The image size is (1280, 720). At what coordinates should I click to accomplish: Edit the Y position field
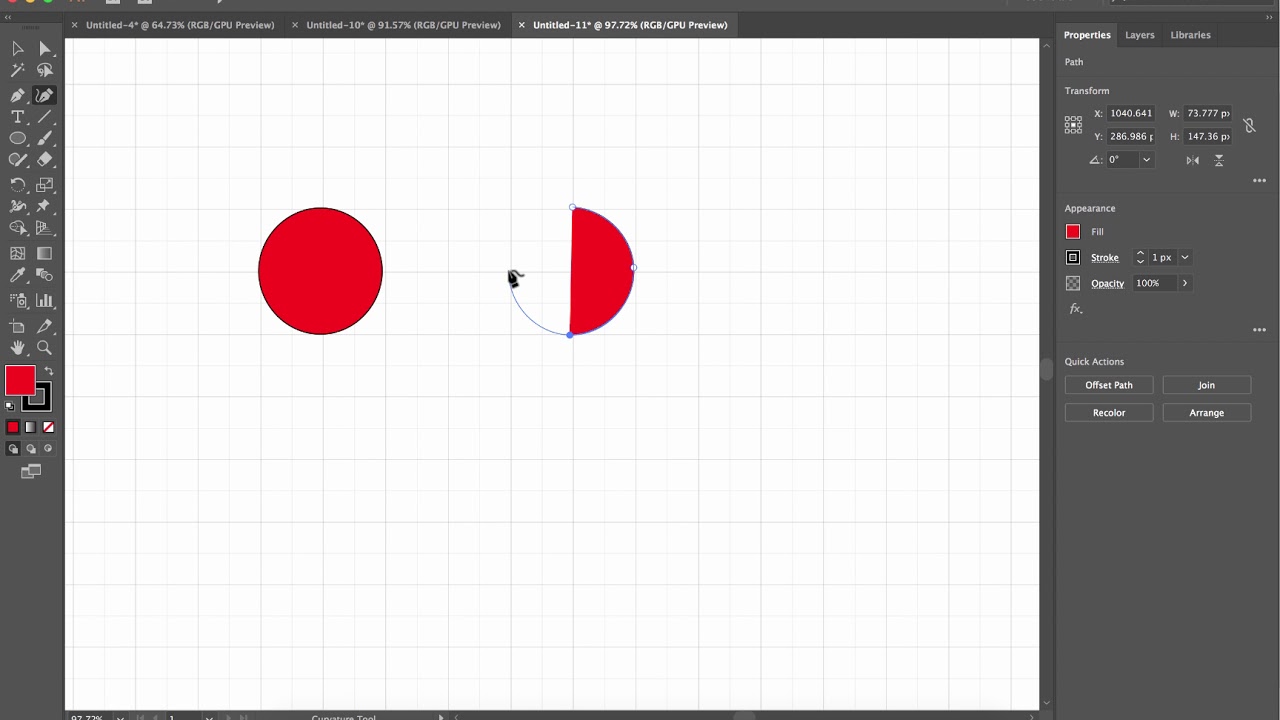(x=1131, y=136)
